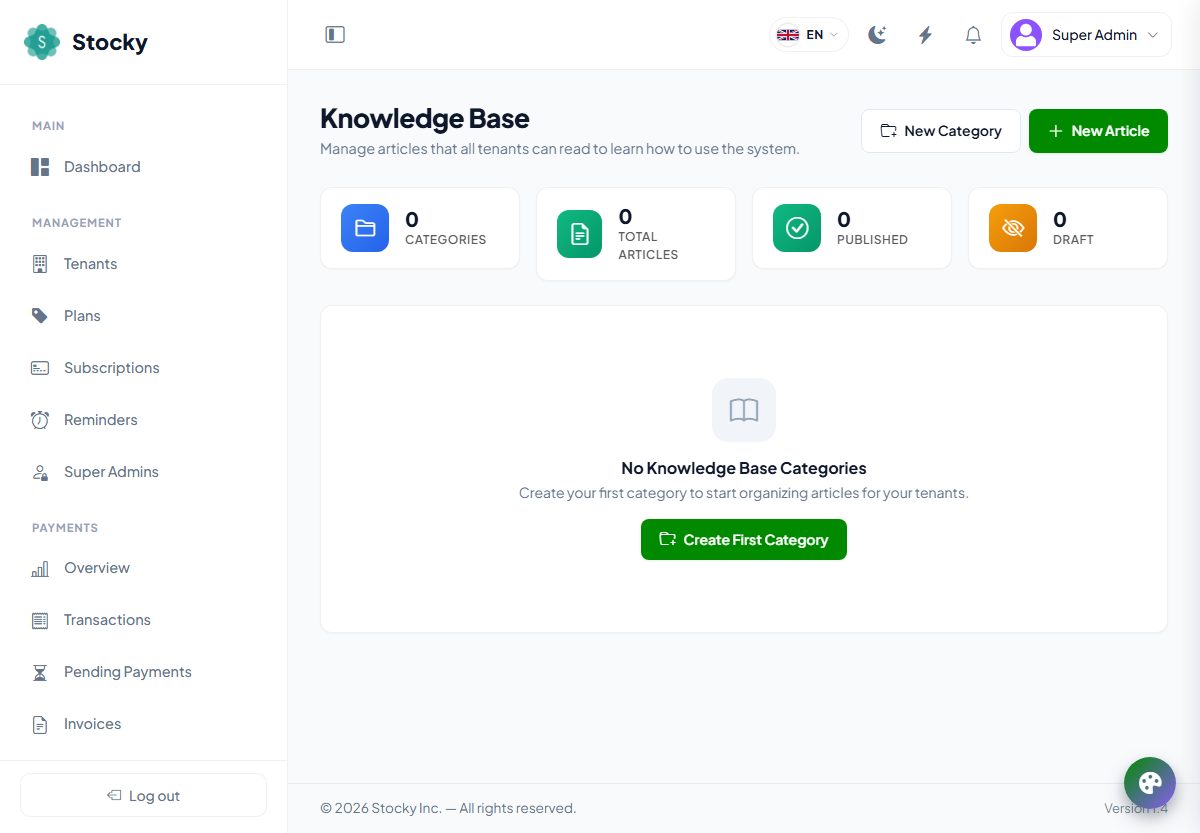Click the Log out button
1200x833 pixels.
(x=143, y=795)
